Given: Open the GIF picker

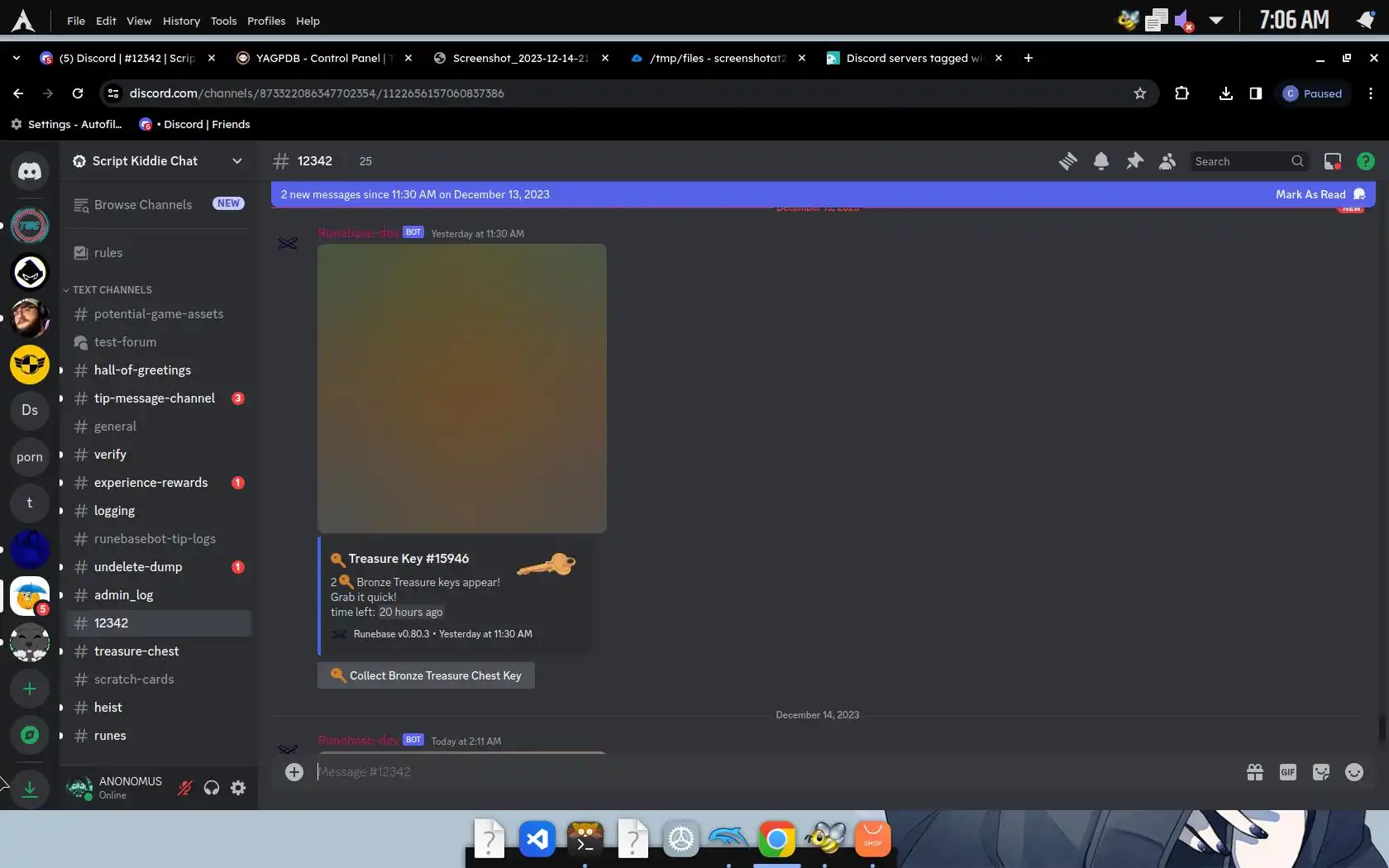Looking at the screenshot, I should tap(1288, 772).
